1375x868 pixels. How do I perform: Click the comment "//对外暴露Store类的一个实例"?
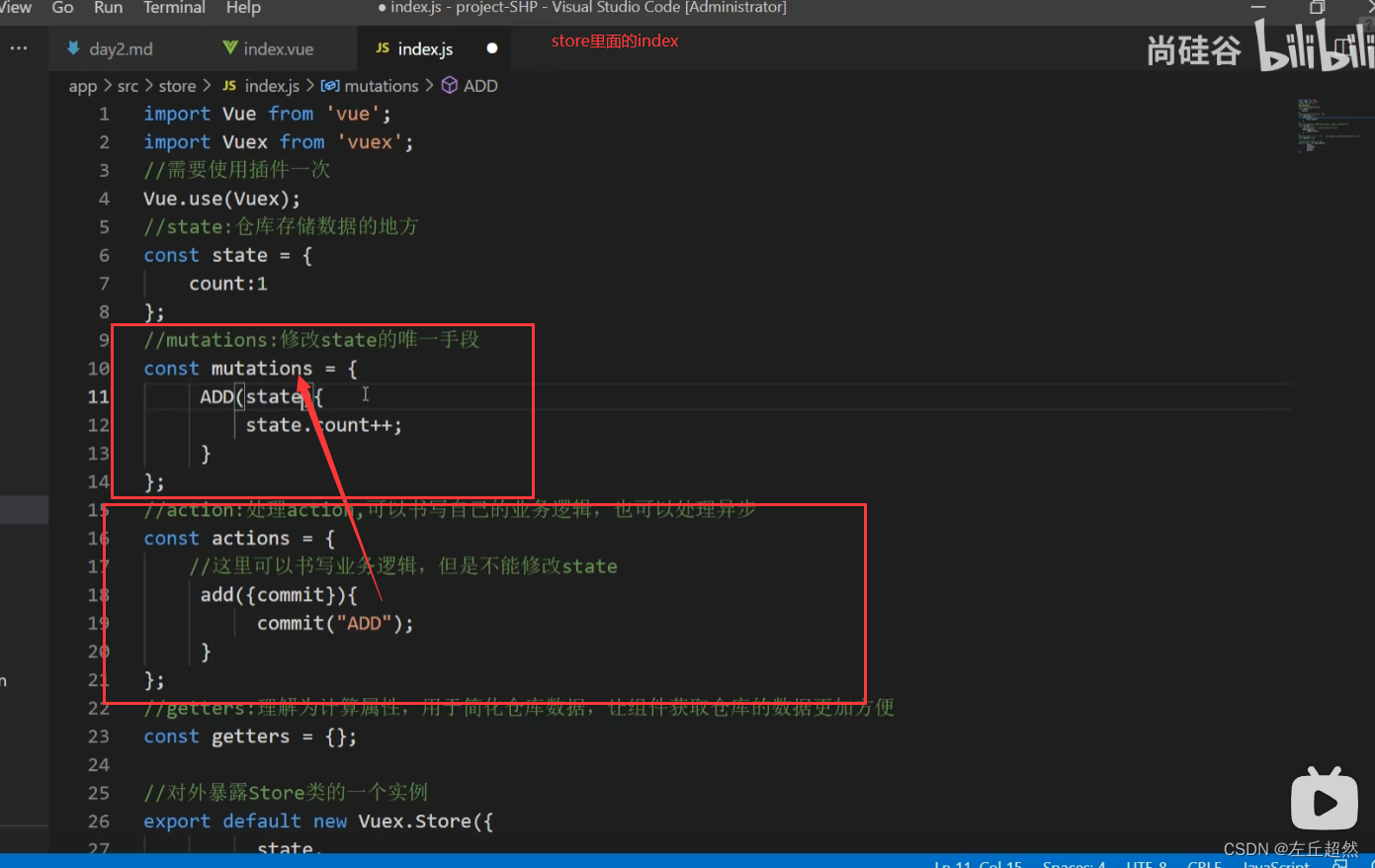[286, 793]
